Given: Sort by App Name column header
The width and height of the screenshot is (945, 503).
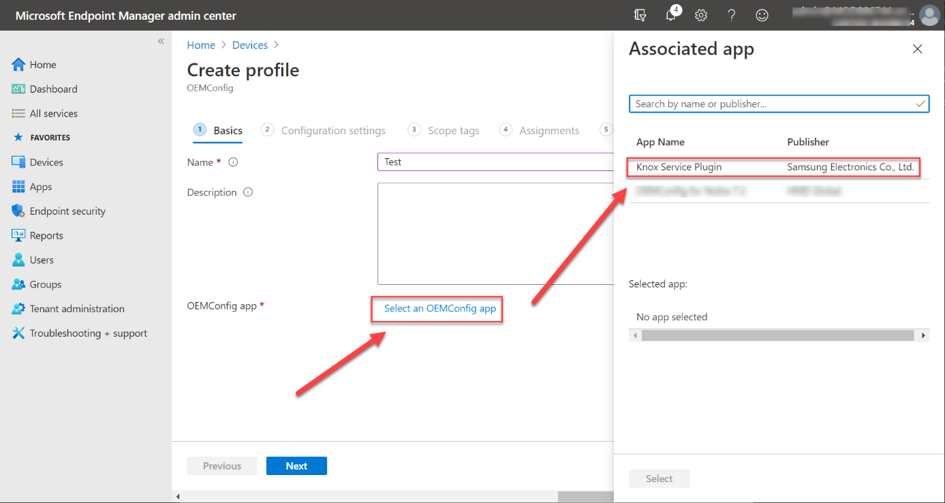Looking at the screenshot, I should [x=660, y=142].
